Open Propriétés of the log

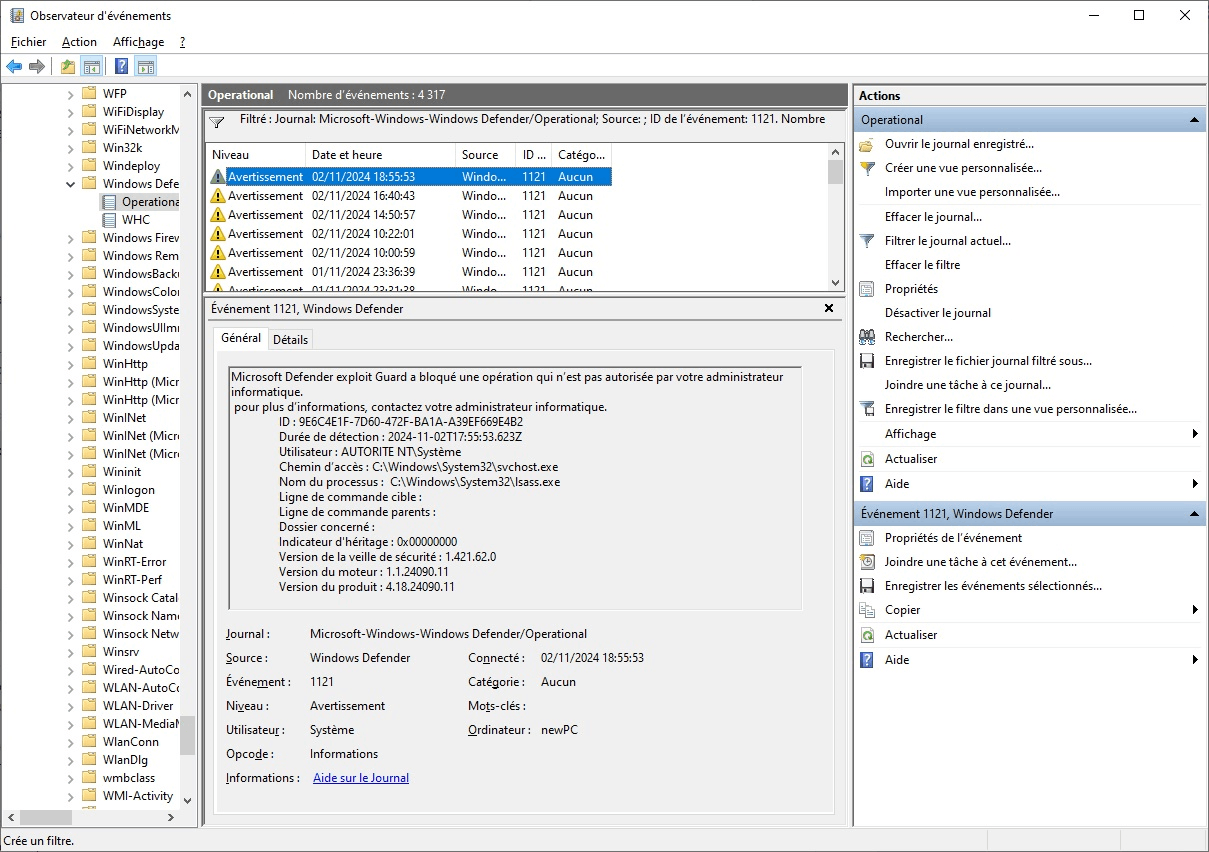click(x=911, y=289)
